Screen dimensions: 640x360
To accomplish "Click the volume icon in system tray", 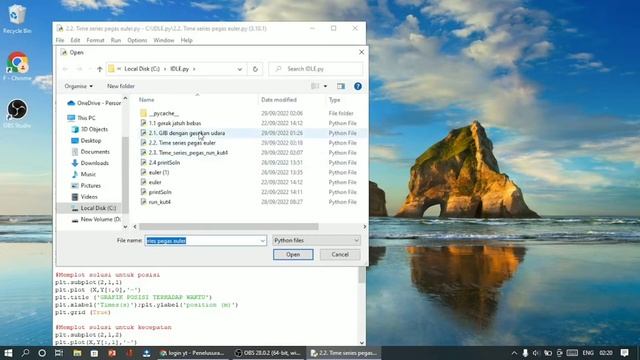I will click(x=536, y=353).
